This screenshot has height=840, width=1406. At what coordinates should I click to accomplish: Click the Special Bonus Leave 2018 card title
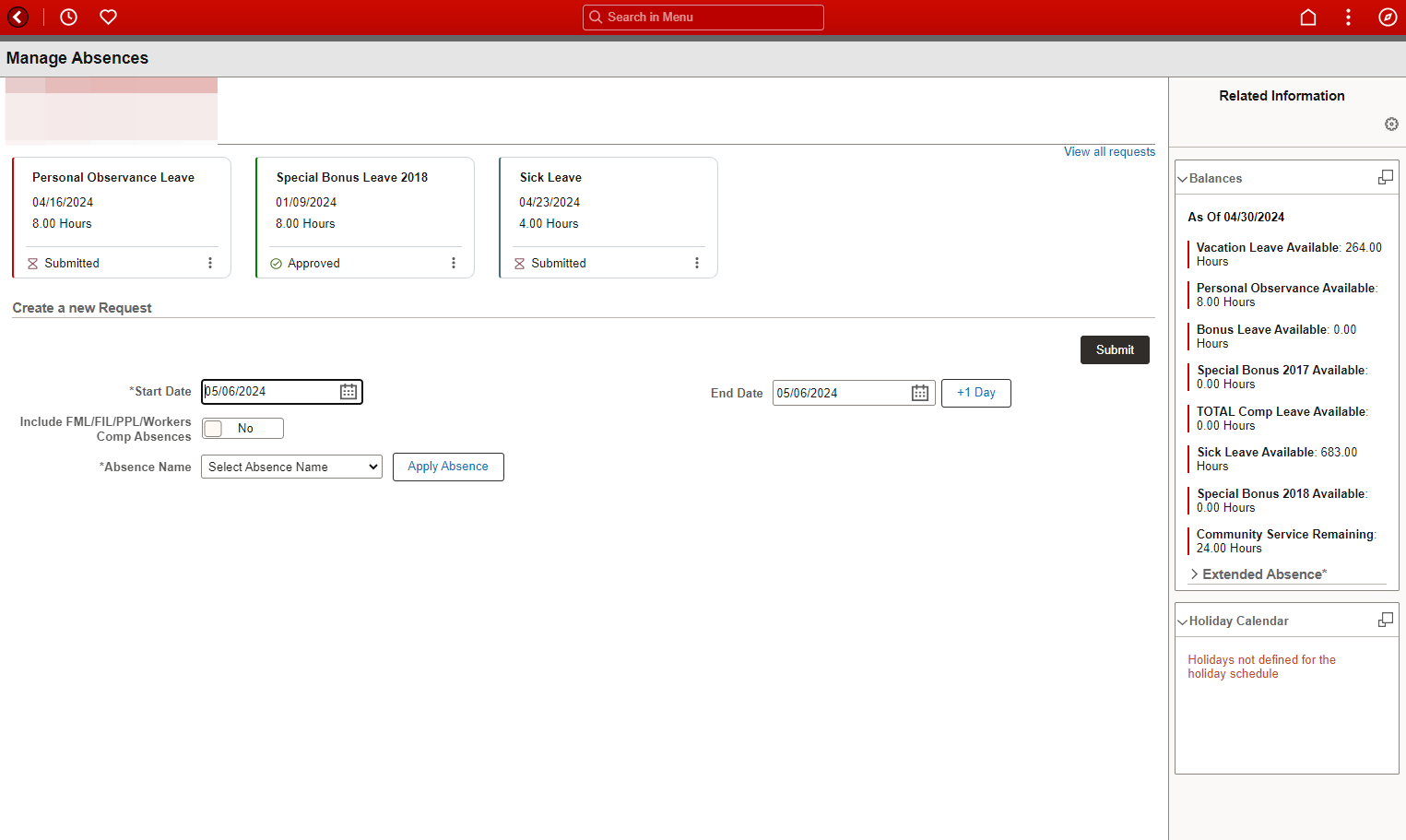click(x=352, y=177)
